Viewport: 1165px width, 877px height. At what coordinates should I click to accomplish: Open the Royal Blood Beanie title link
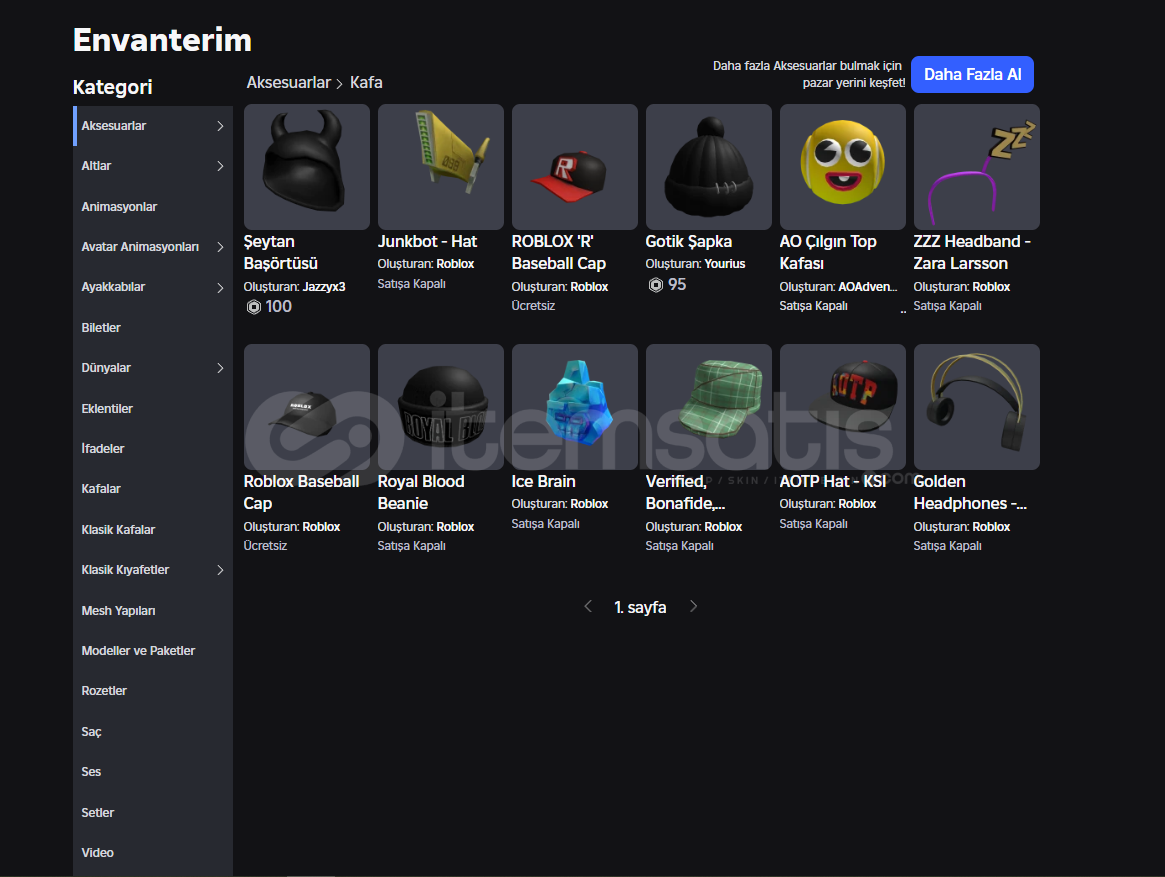tap(421, 493)
